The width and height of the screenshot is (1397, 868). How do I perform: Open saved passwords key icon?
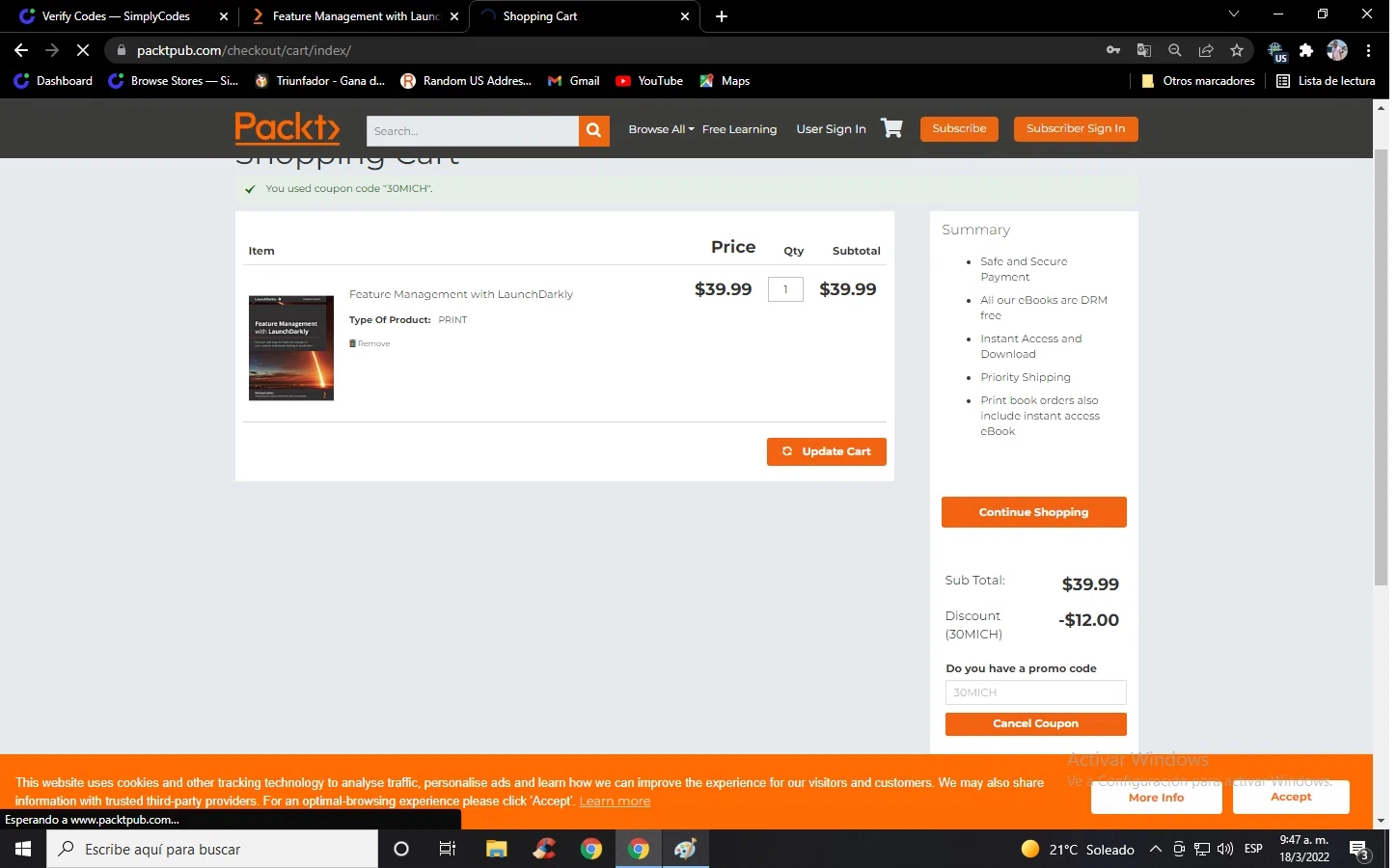point(1113,50)
